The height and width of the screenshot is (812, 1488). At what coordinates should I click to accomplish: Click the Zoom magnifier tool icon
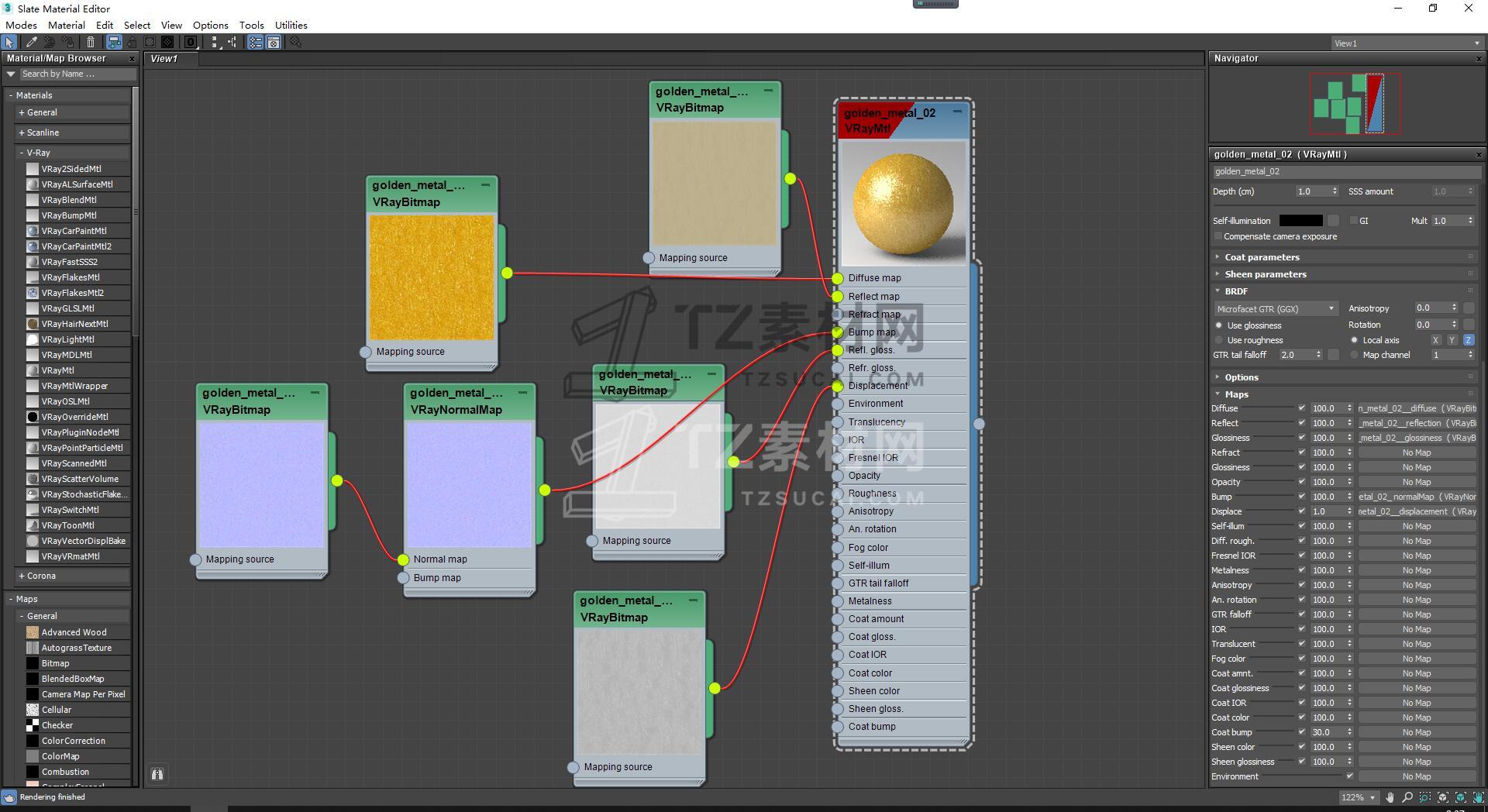(x=1407, y=797)
